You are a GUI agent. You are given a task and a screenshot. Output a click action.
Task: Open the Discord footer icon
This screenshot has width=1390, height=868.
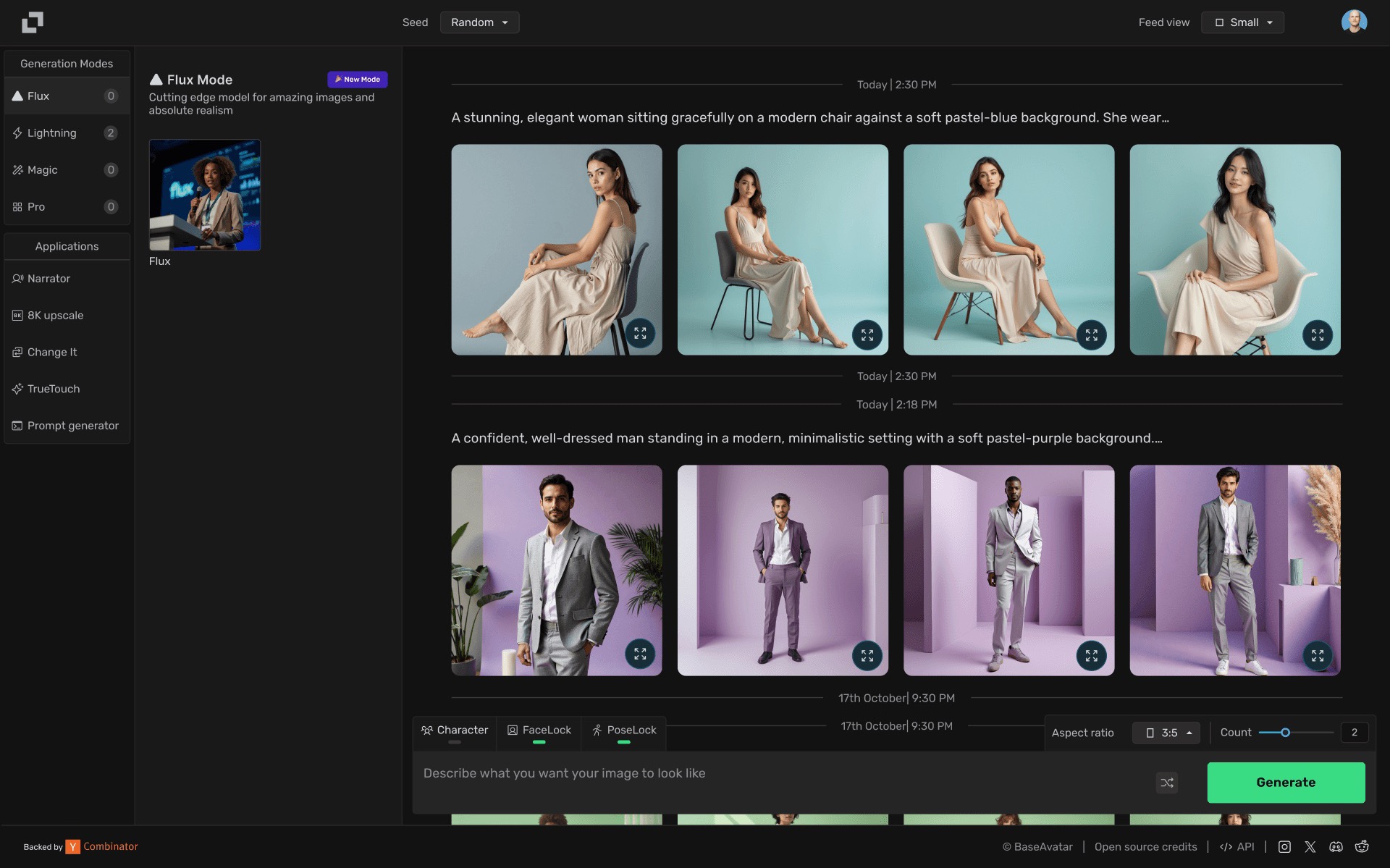pos(1336,846)
